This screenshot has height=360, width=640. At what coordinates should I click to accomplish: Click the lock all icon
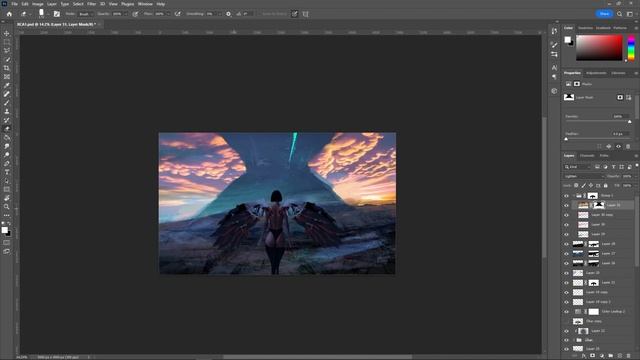pos(606,185)
